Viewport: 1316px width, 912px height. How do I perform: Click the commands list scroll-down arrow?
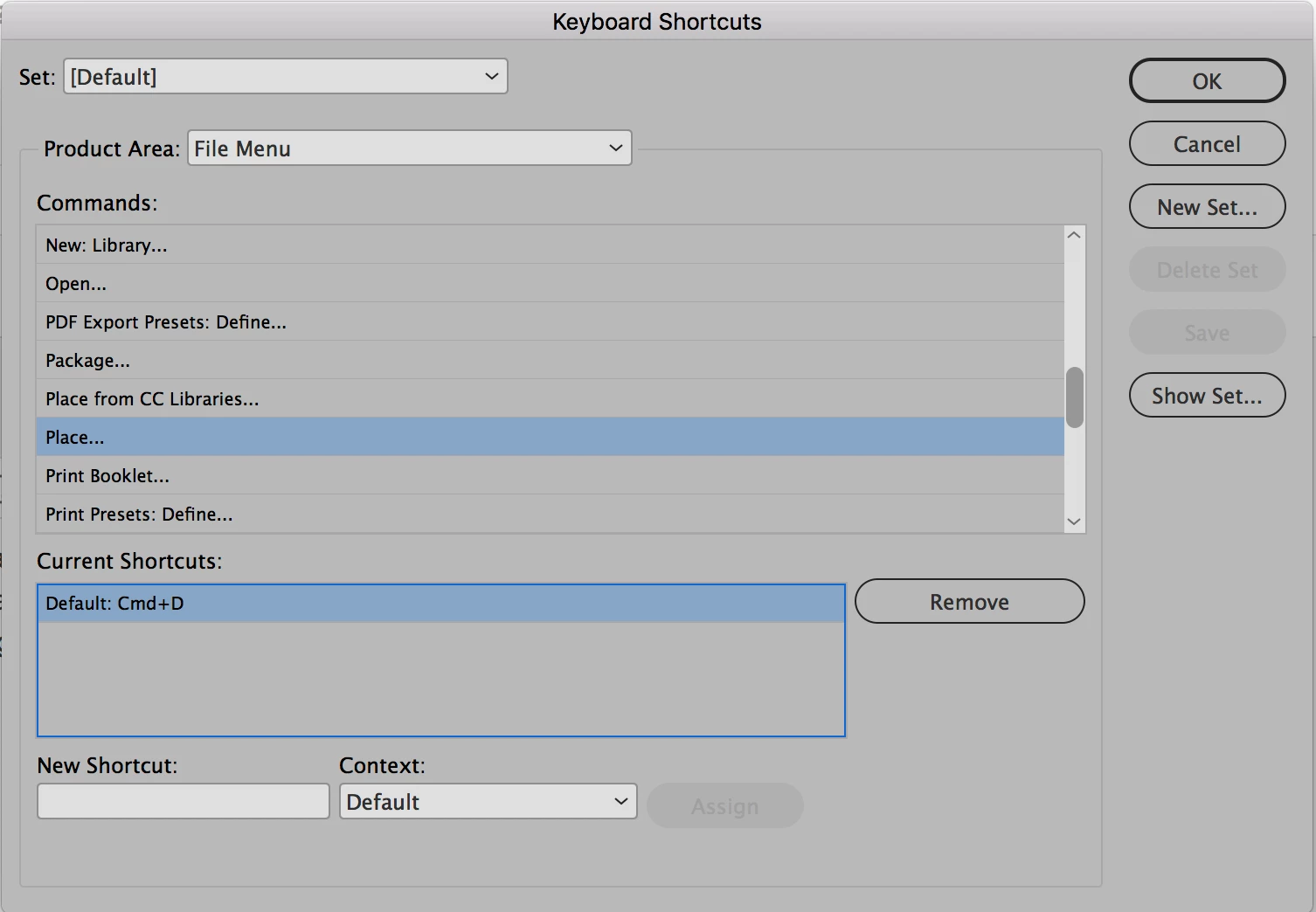pos(1075,522)
